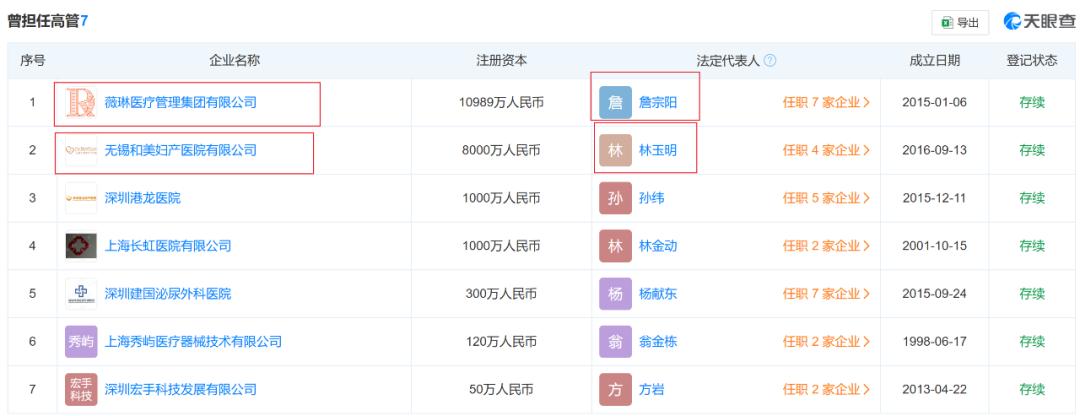
Task: Open legal representative 林玉明's profile
Action: tap(658, 151)
